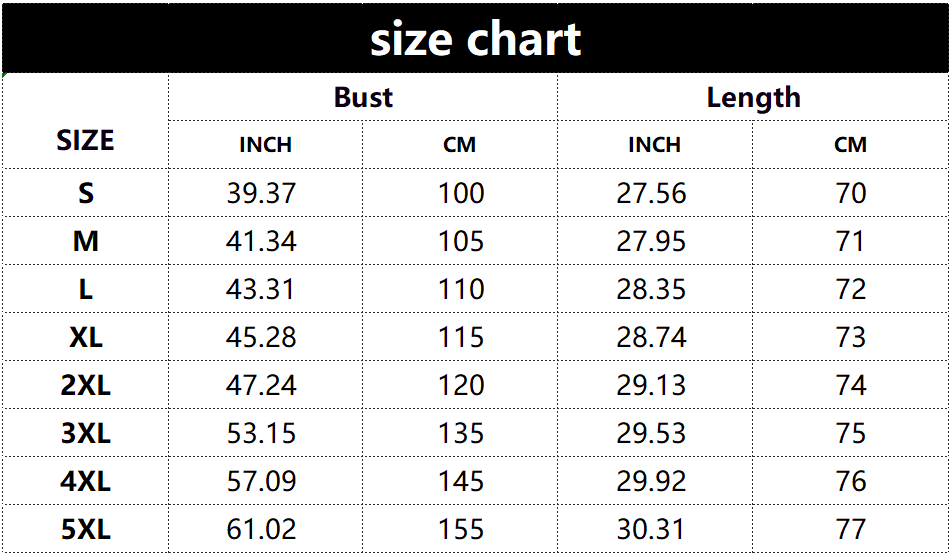Click the CM subheader under Length

coord(850,145)
